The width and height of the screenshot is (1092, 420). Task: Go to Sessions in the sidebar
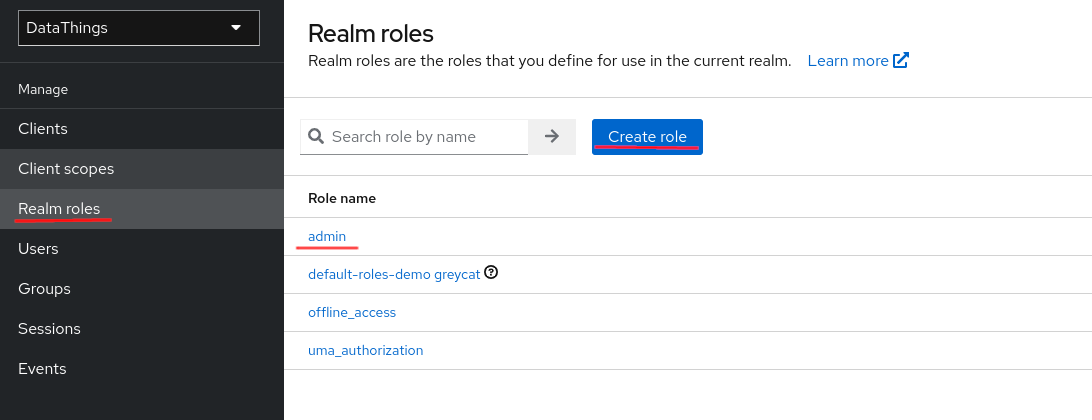(142, 329)
